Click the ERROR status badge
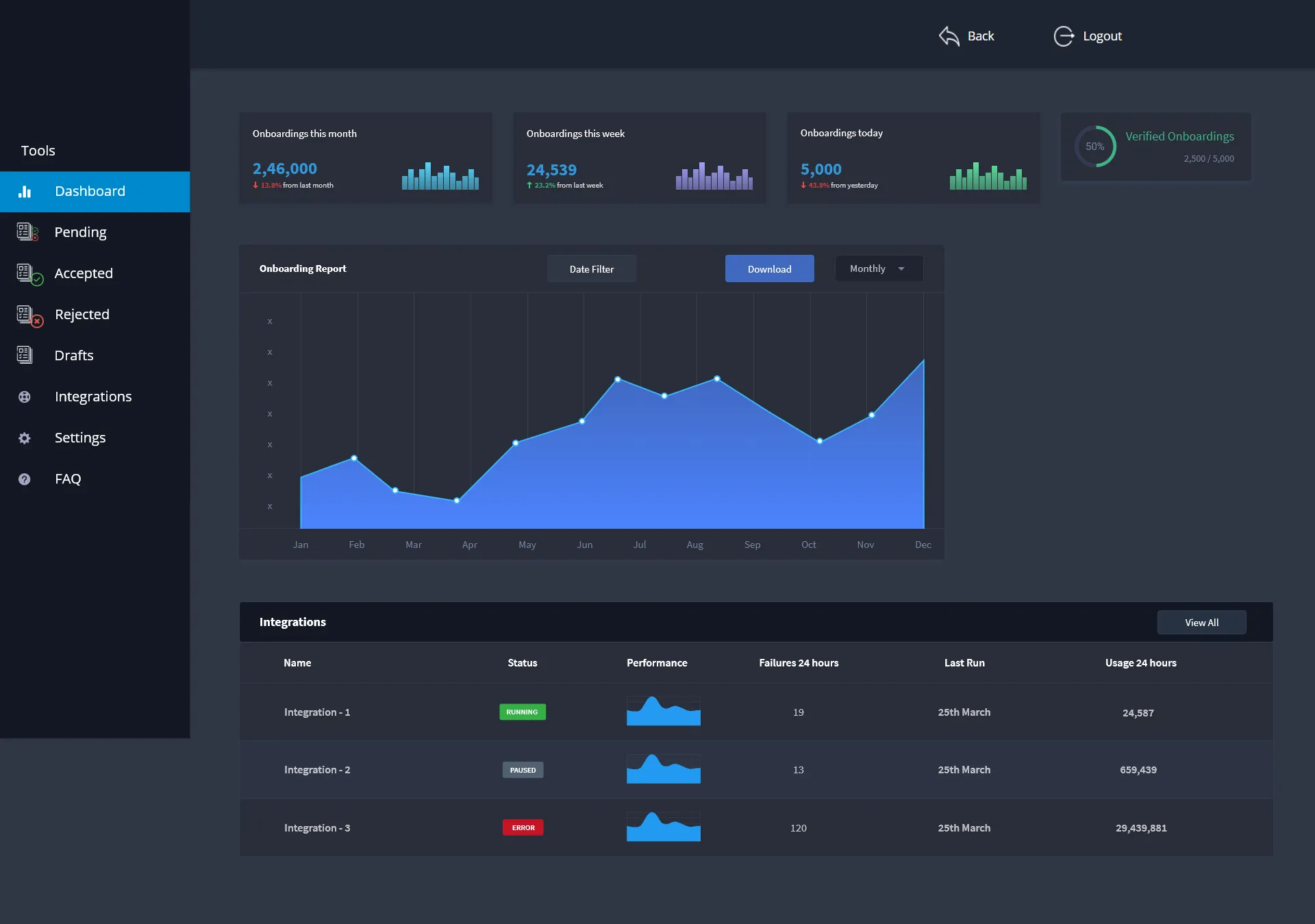The width and height of the screenshot is (1315, 924). (x=523, y=827)
